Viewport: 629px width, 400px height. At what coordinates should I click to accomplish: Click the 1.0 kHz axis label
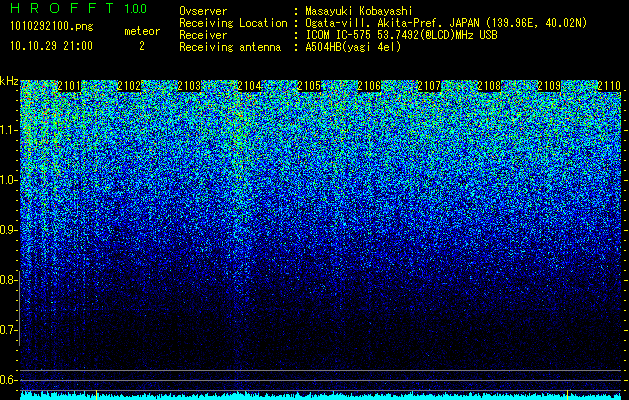click(9, 181)
